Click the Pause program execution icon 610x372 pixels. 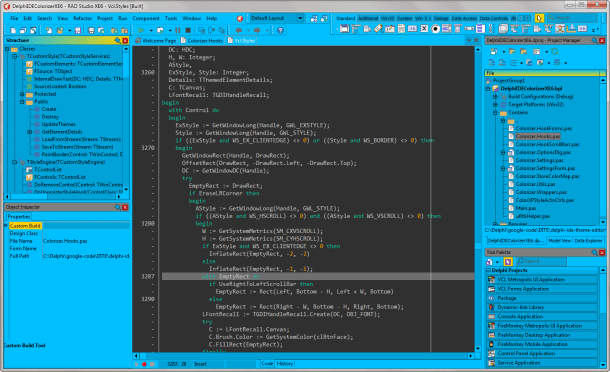[x=178, y=30]
